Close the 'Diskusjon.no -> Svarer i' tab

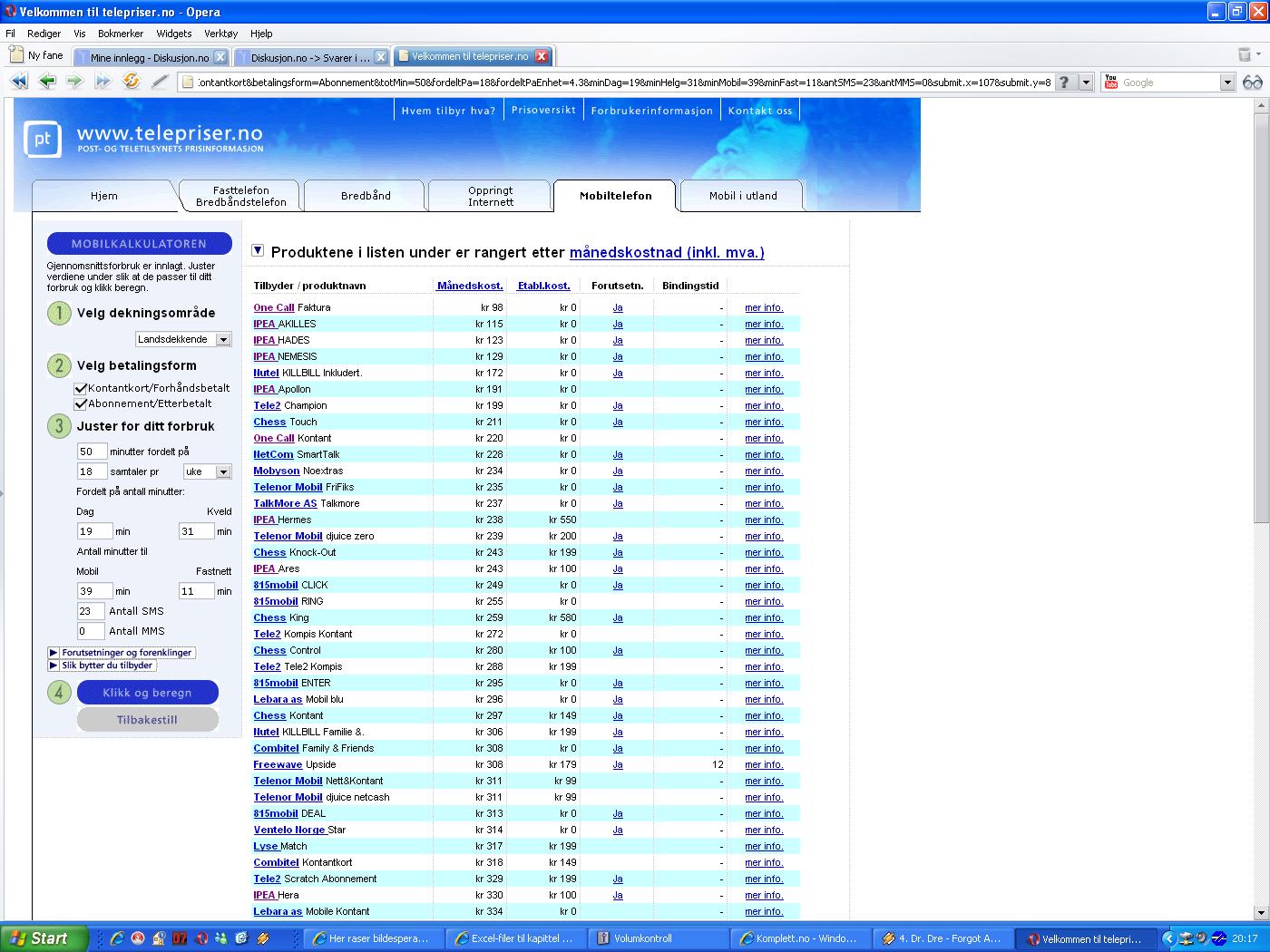381,57
